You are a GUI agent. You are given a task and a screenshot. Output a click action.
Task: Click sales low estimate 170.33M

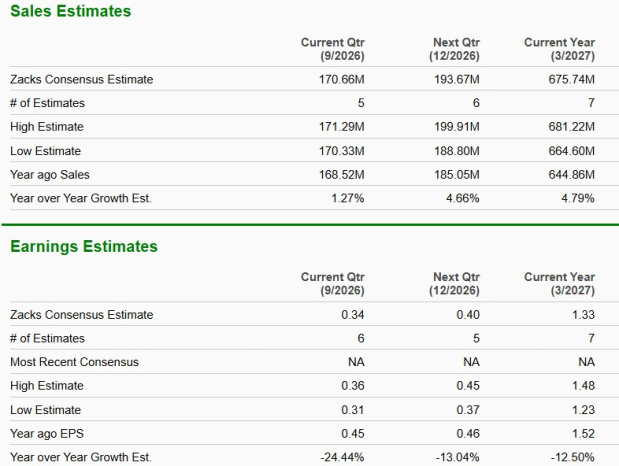[x=341, y=151]
